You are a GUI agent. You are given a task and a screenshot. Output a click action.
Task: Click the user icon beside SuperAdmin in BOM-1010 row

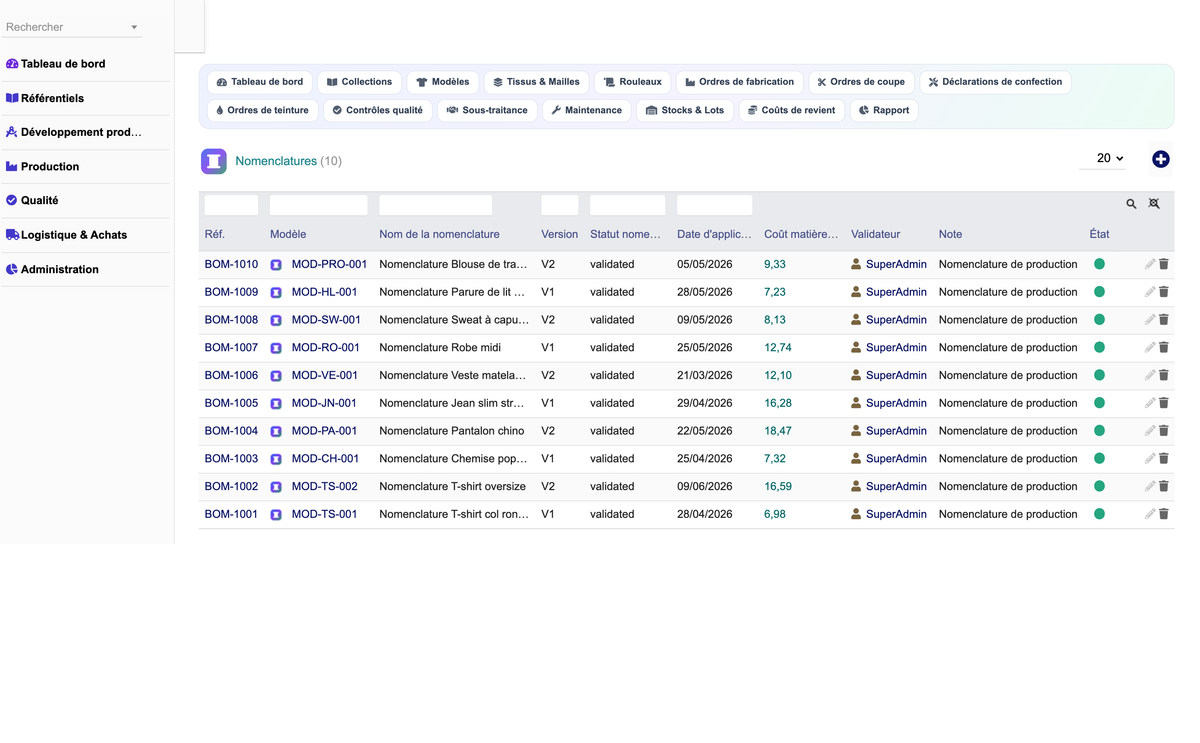pos(856,264)
